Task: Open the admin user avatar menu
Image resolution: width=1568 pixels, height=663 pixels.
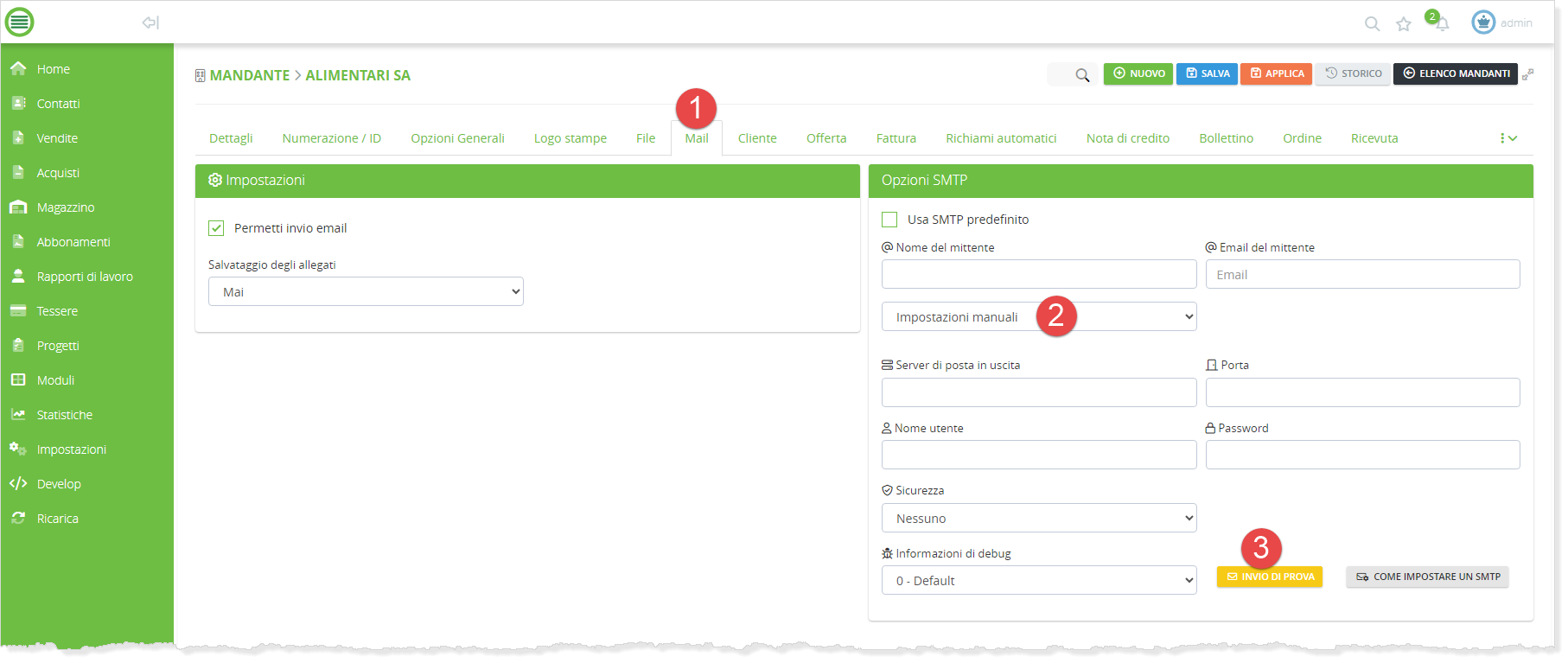Action: [x=1483, y=22]
